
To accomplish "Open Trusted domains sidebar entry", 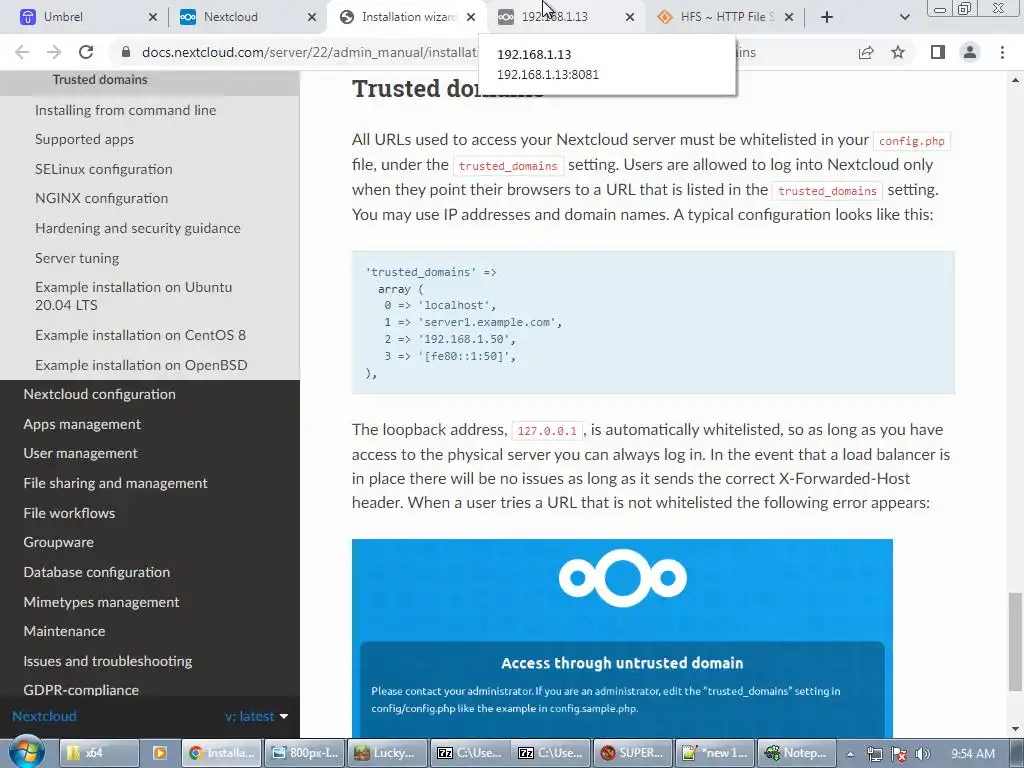I will [x=100, y=80].
